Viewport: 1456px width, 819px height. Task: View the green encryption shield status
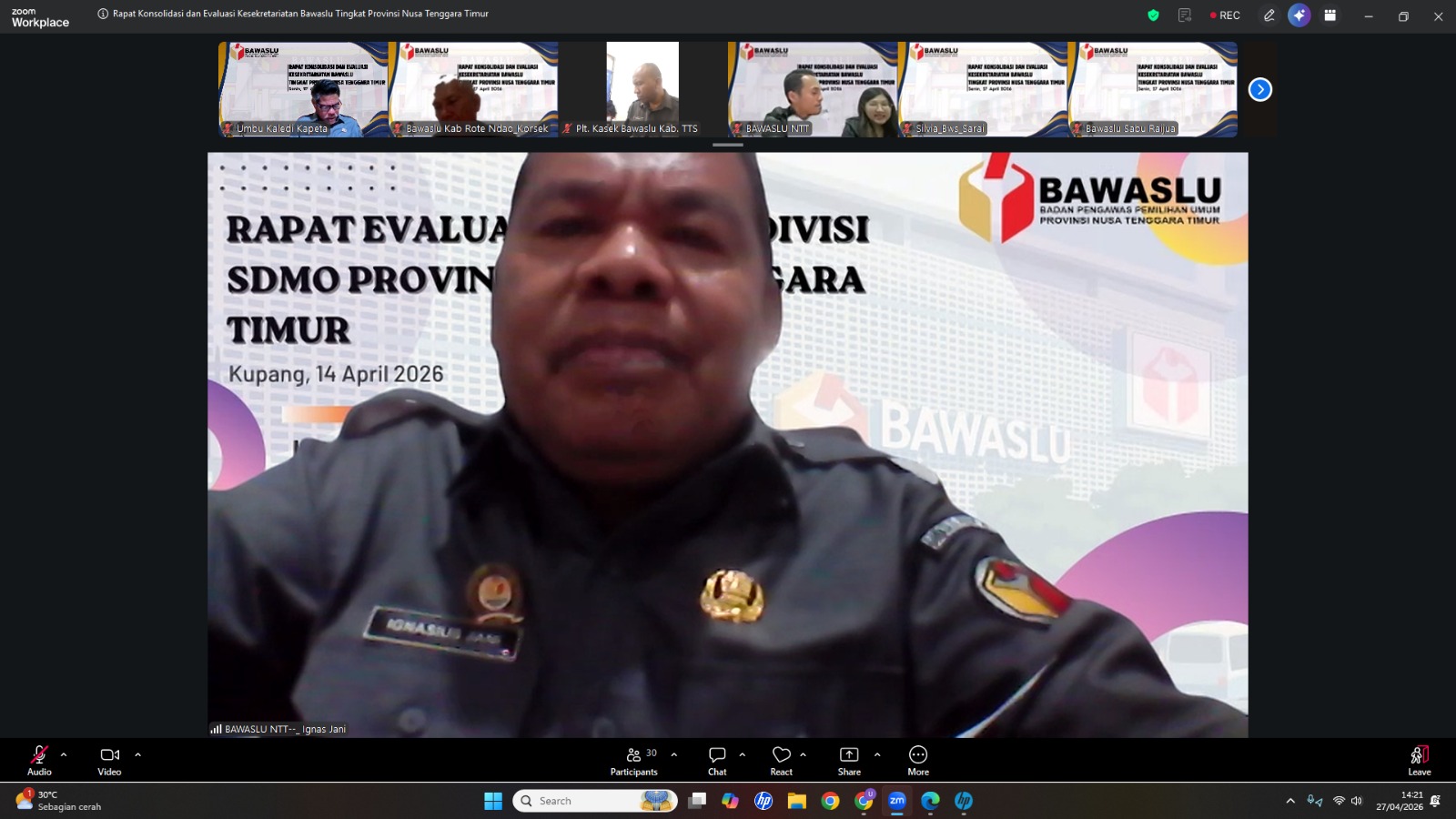coord(1153,15)
